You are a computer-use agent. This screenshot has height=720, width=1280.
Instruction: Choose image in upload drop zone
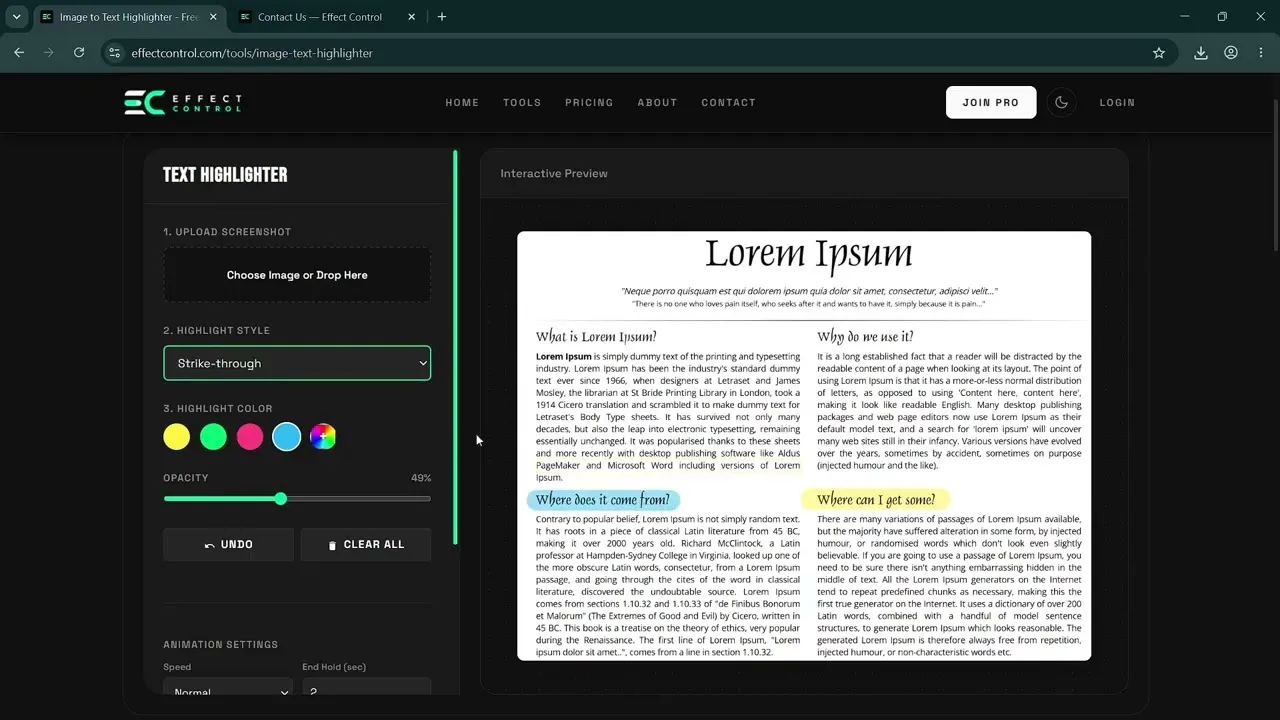click(x=297, y=275)
